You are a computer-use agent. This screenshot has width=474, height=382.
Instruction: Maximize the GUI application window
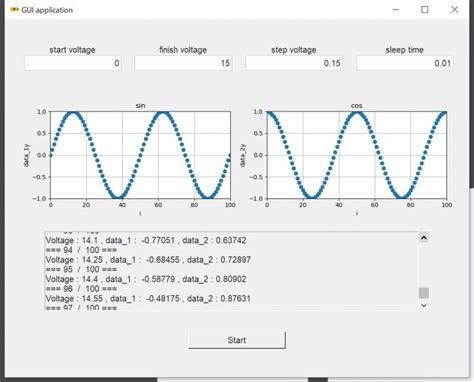[425, 10]
